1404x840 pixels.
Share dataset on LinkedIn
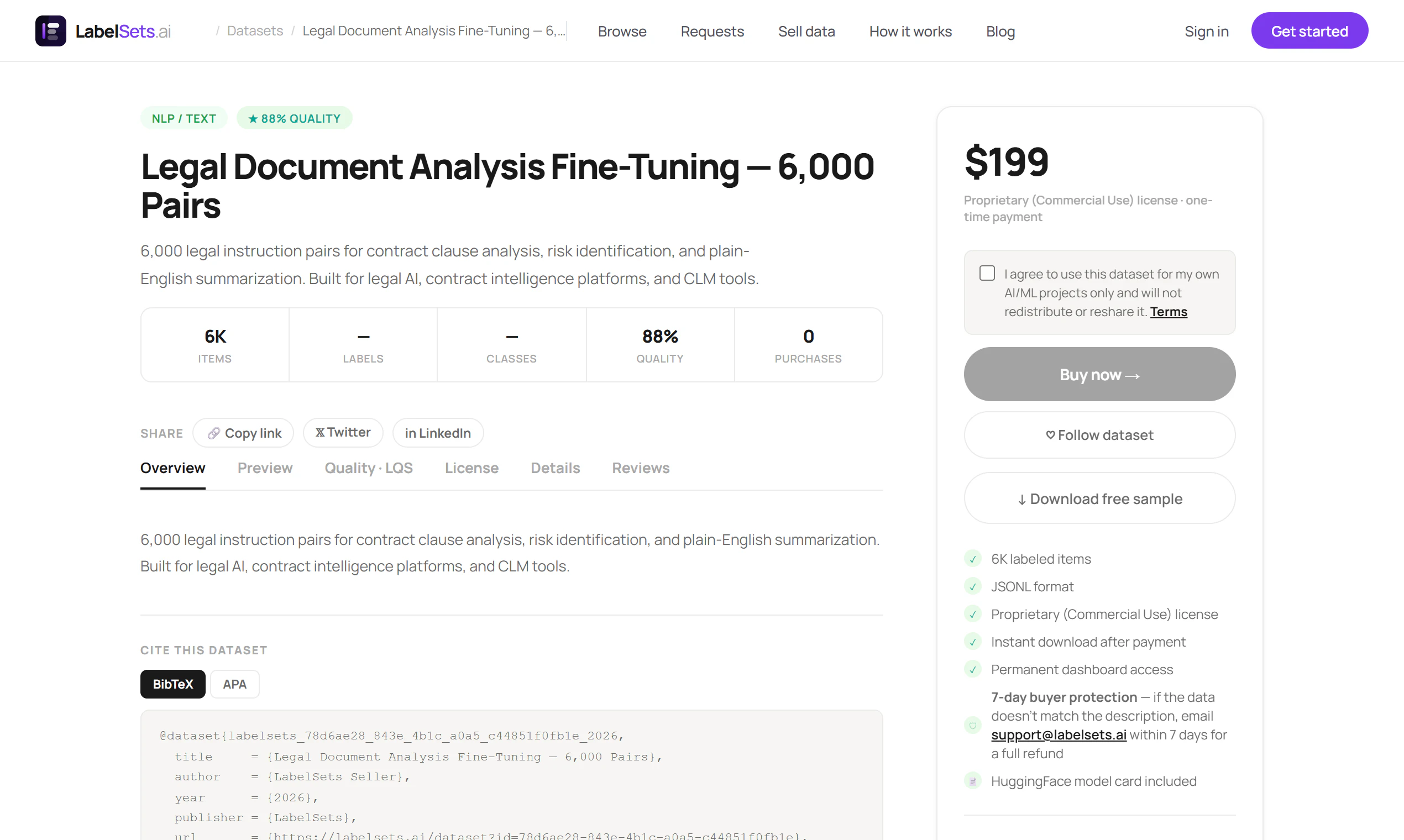[438, 433]
